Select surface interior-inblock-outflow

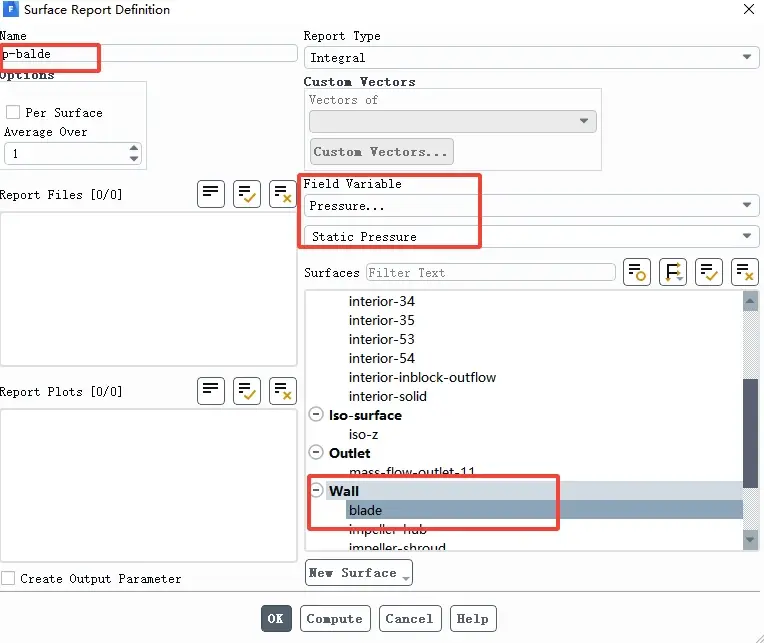click(x=422, y=377)
